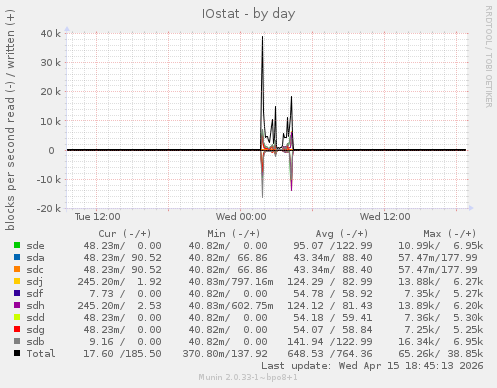Click the Total max value '65.26k/ 38.85k'
Image resolution: width=497 pixels, height=388 pixels.
pyautogui.click(x=441, y=354)
